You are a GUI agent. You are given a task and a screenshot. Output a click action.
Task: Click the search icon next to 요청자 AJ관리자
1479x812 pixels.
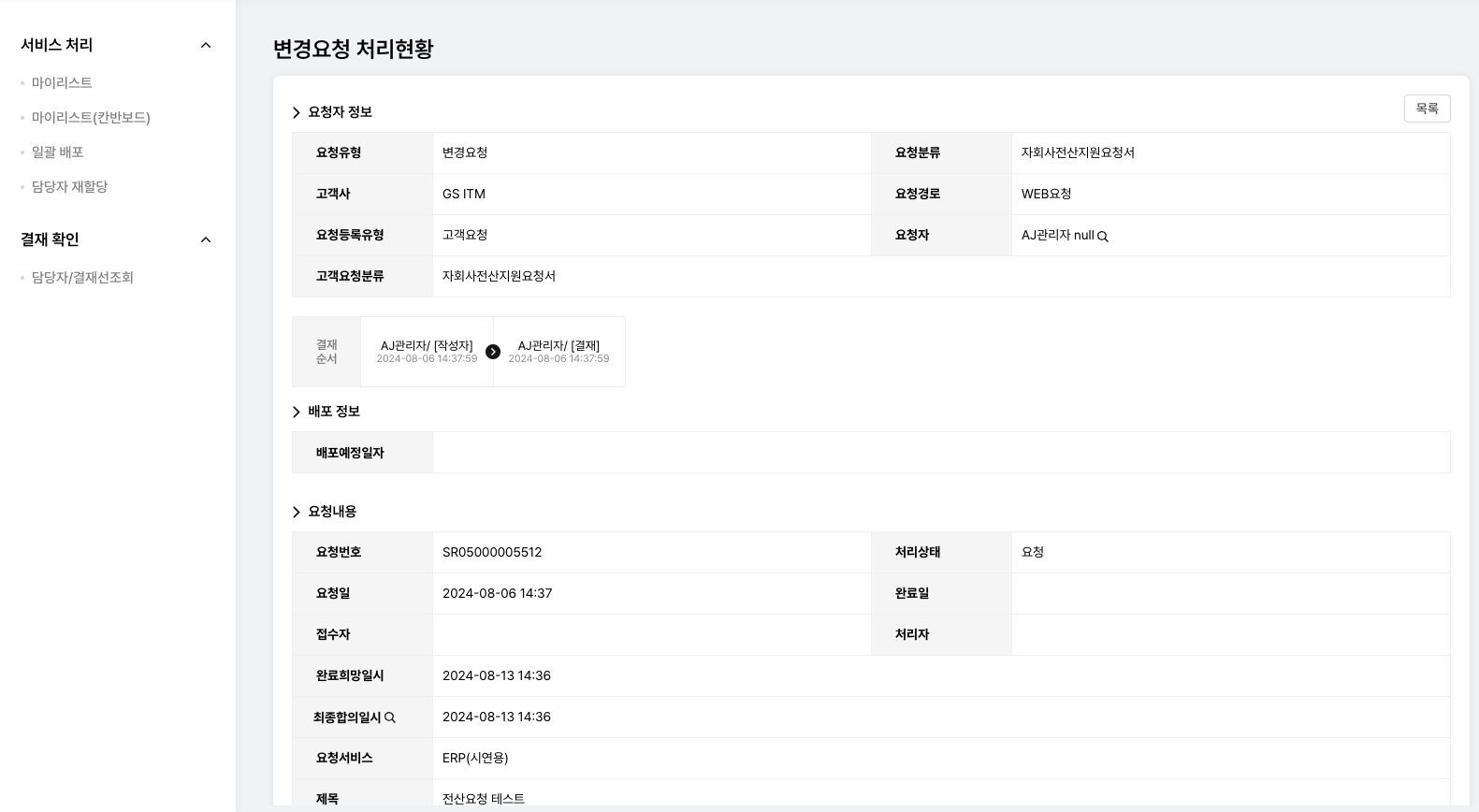pos(1103,237)
